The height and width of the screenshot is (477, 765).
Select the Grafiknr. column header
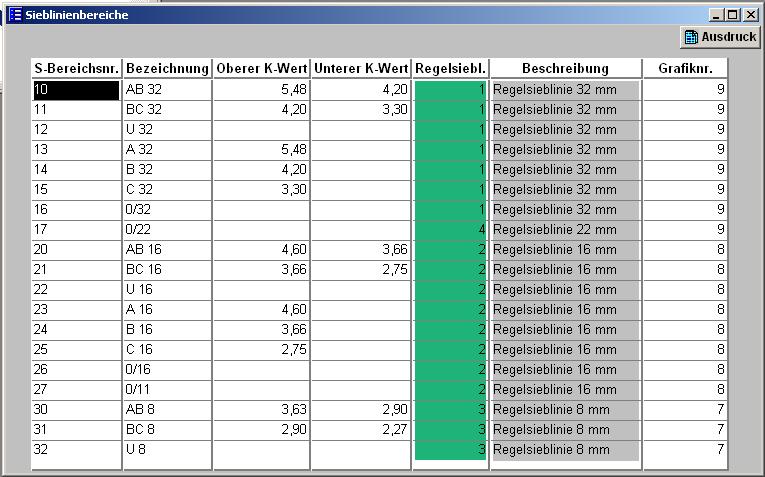[684, 69]
